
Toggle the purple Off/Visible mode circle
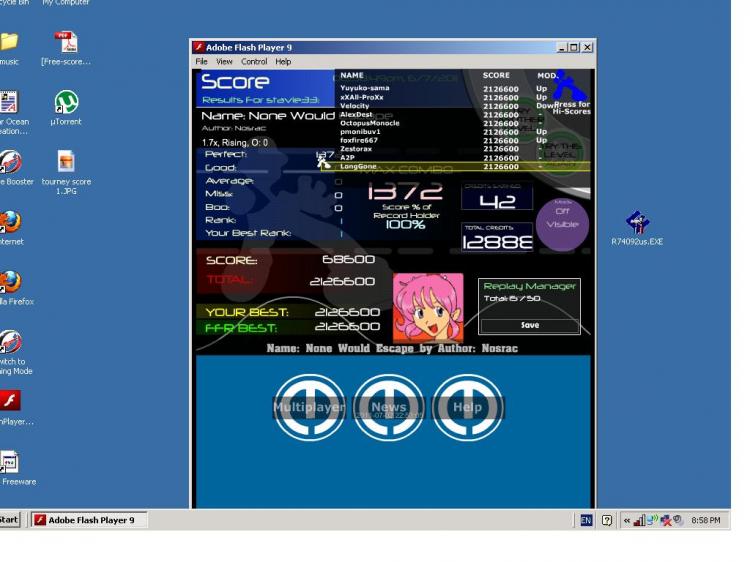pos(562,225)
